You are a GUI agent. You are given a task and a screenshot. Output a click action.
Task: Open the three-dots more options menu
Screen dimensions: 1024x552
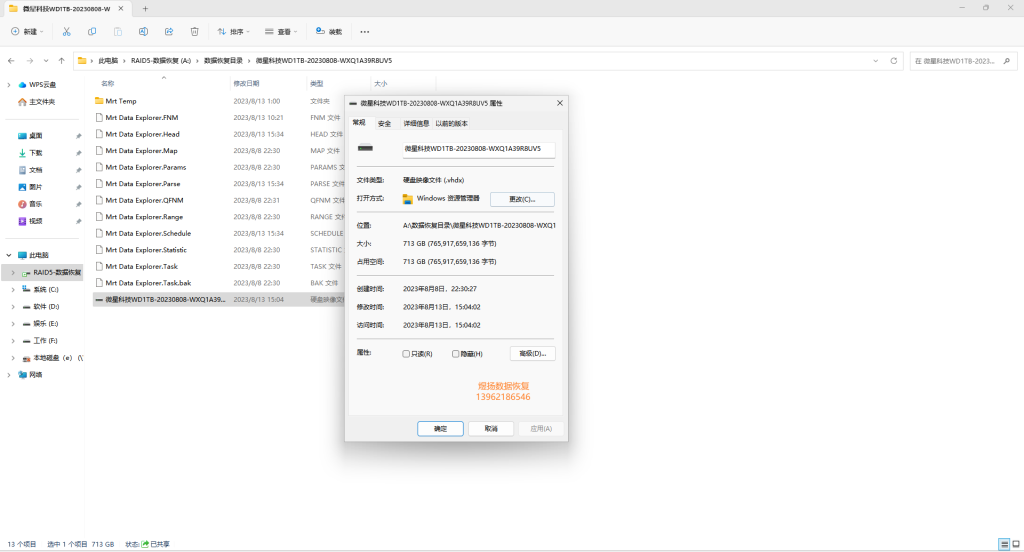point(364,31)
